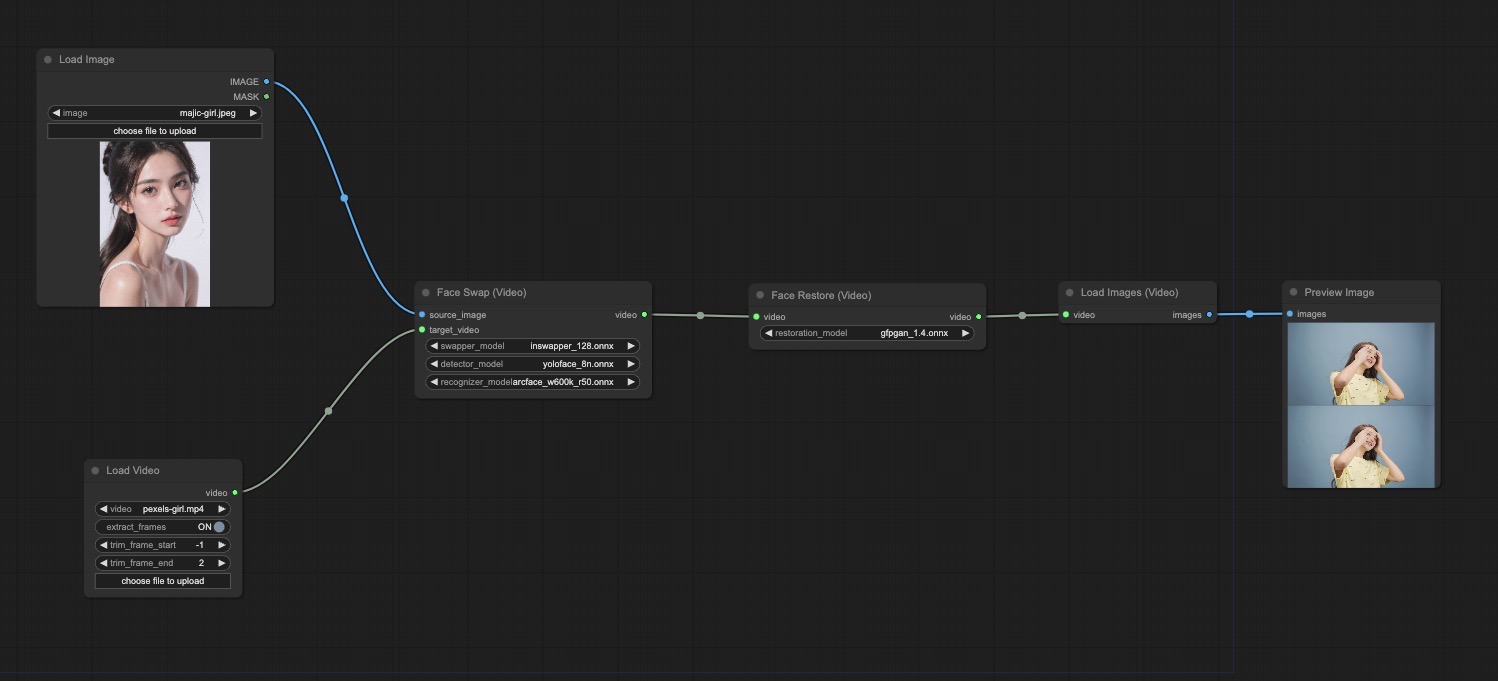Collapse the Load Images (Video) node dot

(1069, 293)
